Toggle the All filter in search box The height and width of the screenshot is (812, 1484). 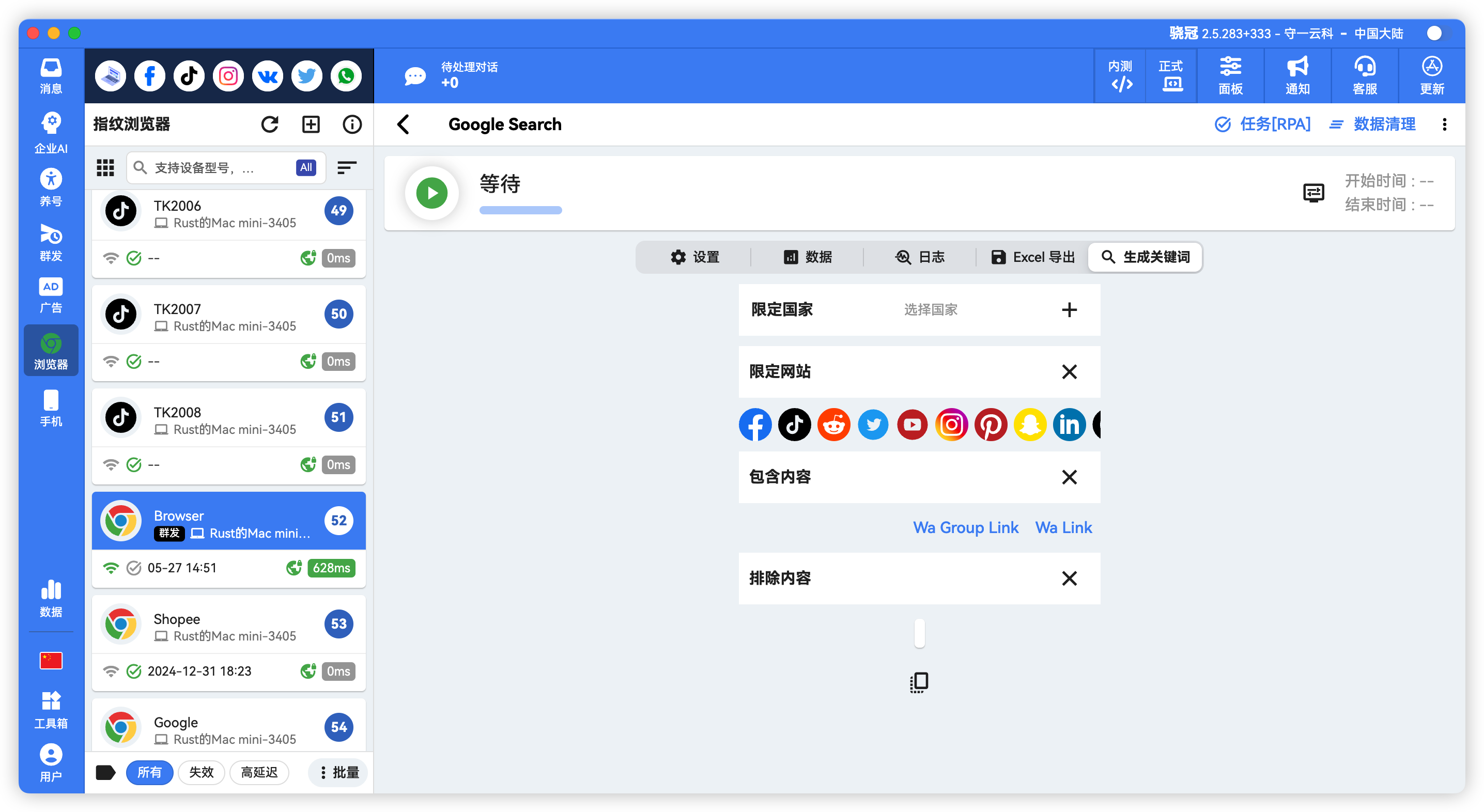(306, 167)
